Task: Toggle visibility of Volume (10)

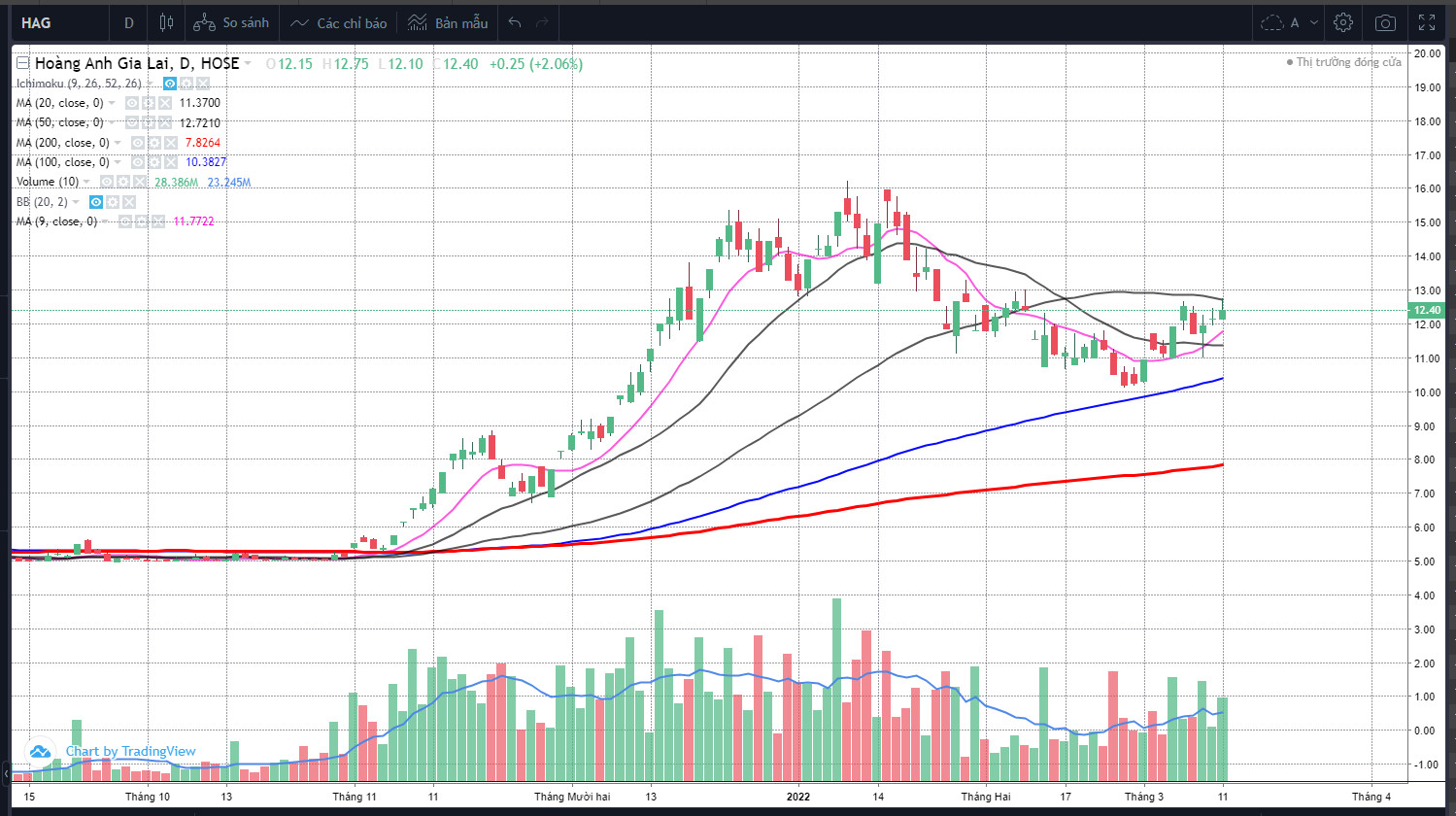Action: 107,182
